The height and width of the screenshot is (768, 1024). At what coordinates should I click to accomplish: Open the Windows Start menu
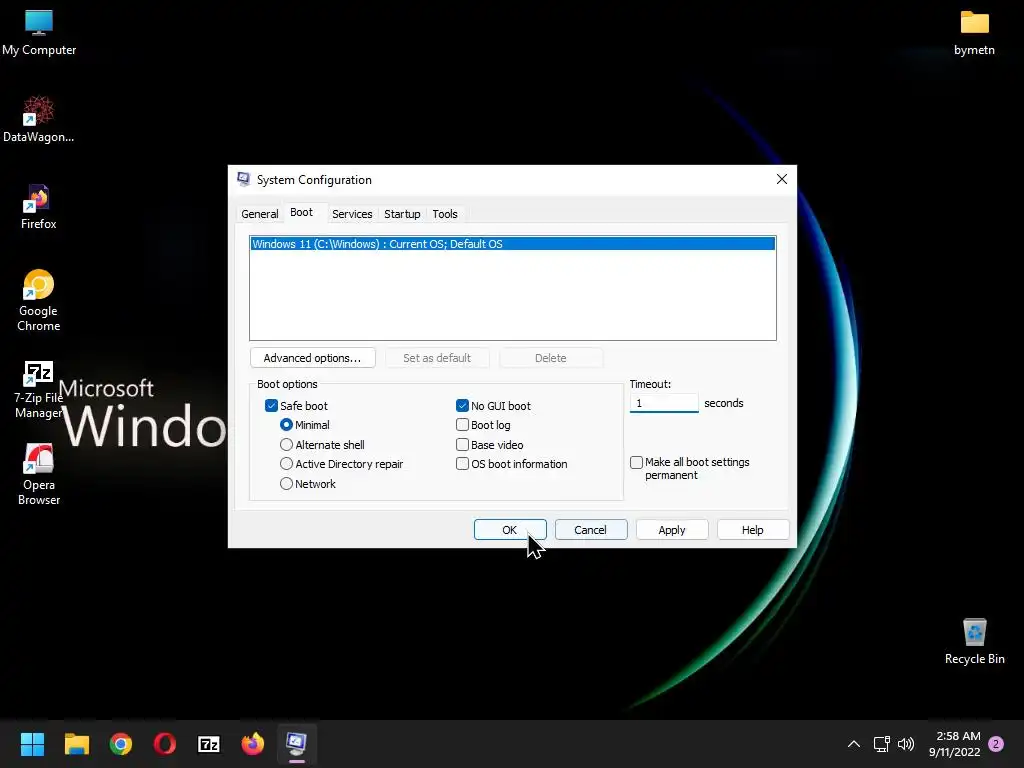click(32, 744)
